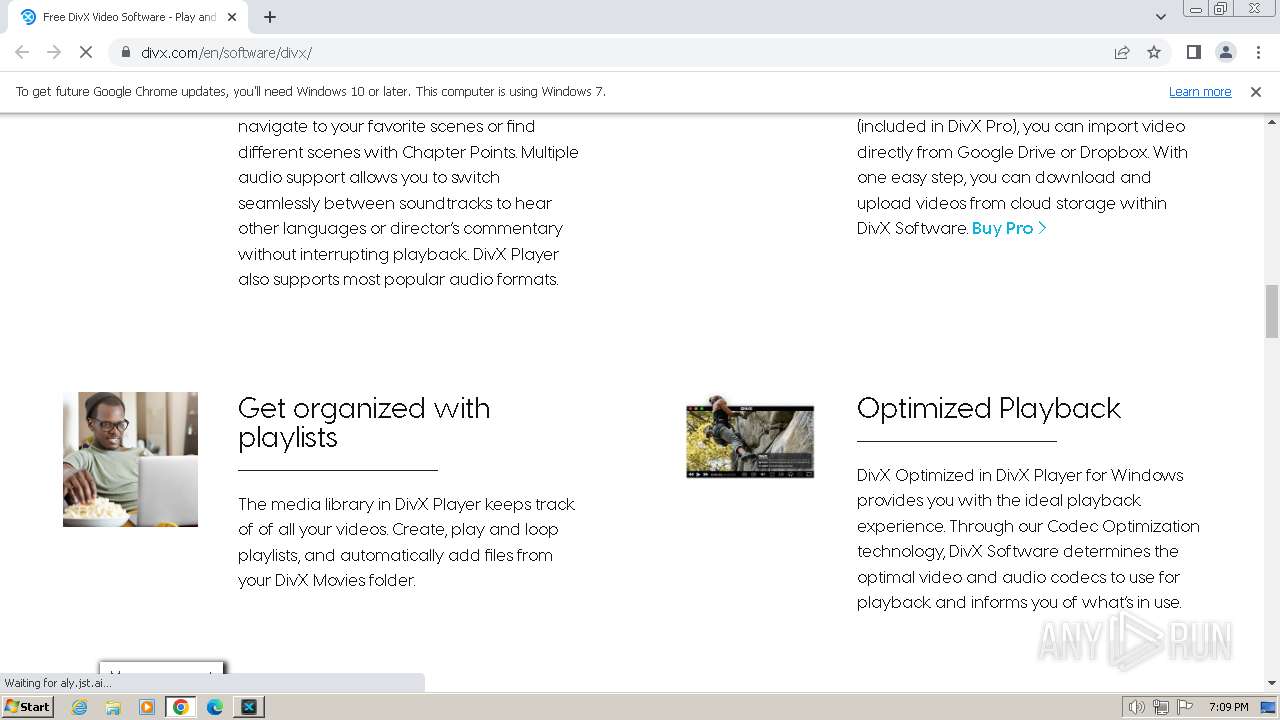Click the Optimized Playback heading
Image resolution: width=1280 pixels, height=720 pixels.
point(988,408)
